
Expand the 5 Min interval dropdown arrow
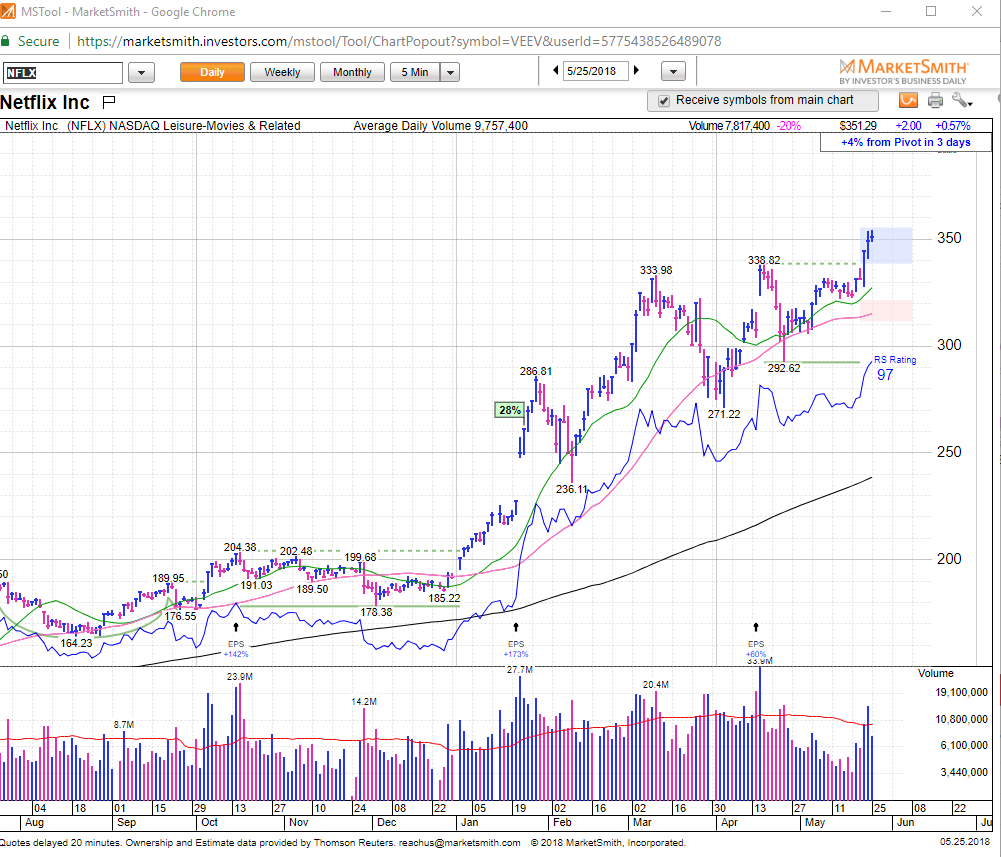[x=450, y=72]
